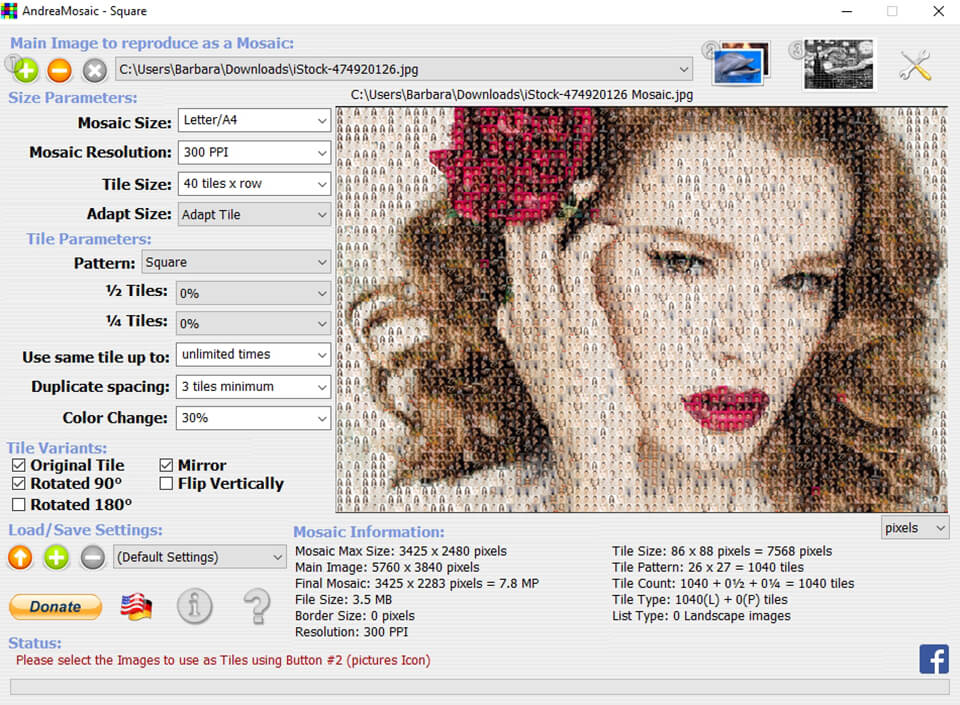
Task: Open the dolphin tile images selection icon
Action: (x=741, y=64)
